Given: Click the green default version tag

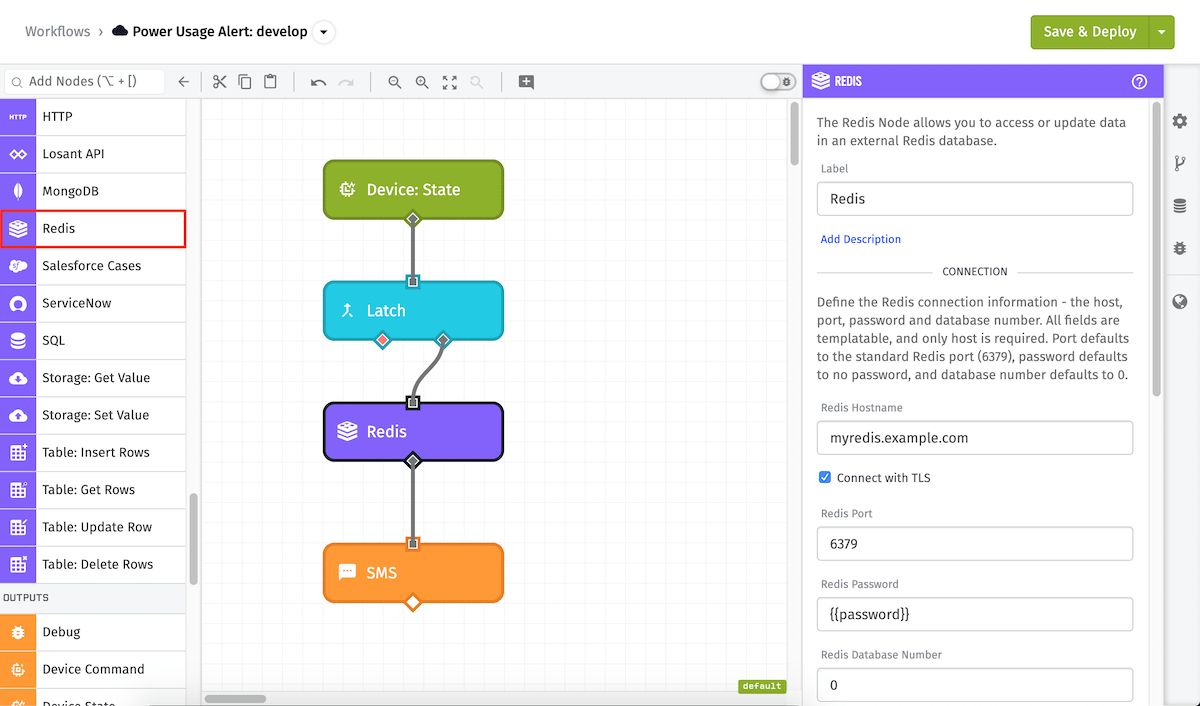Looking at the screenshot, I should (x=762, y=686).
